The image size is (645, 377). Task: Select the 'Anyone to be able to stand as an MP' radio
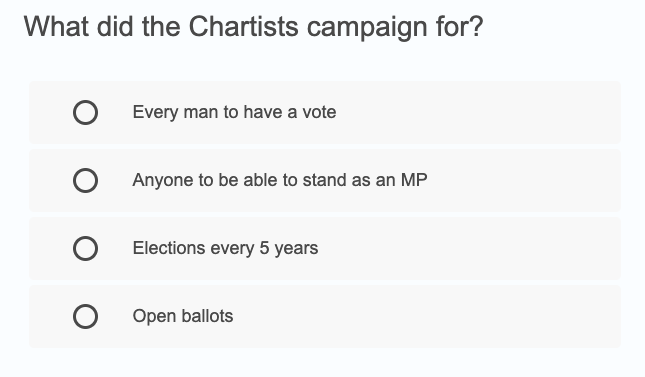(86, 180)
